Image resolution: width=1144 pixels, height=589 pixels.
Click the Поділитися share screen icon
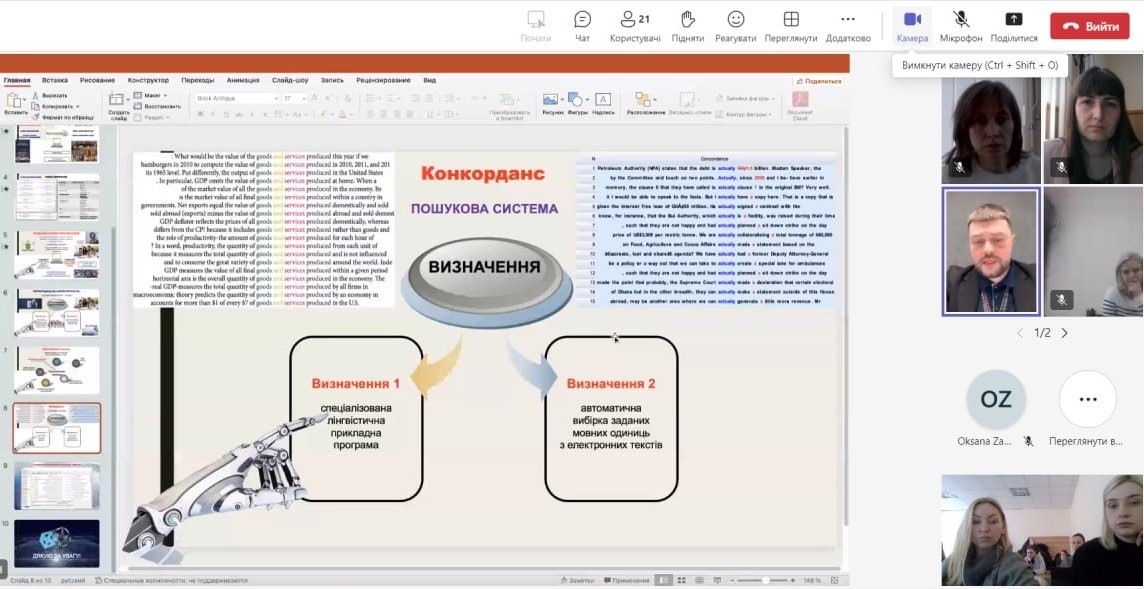click(1013, 20)
